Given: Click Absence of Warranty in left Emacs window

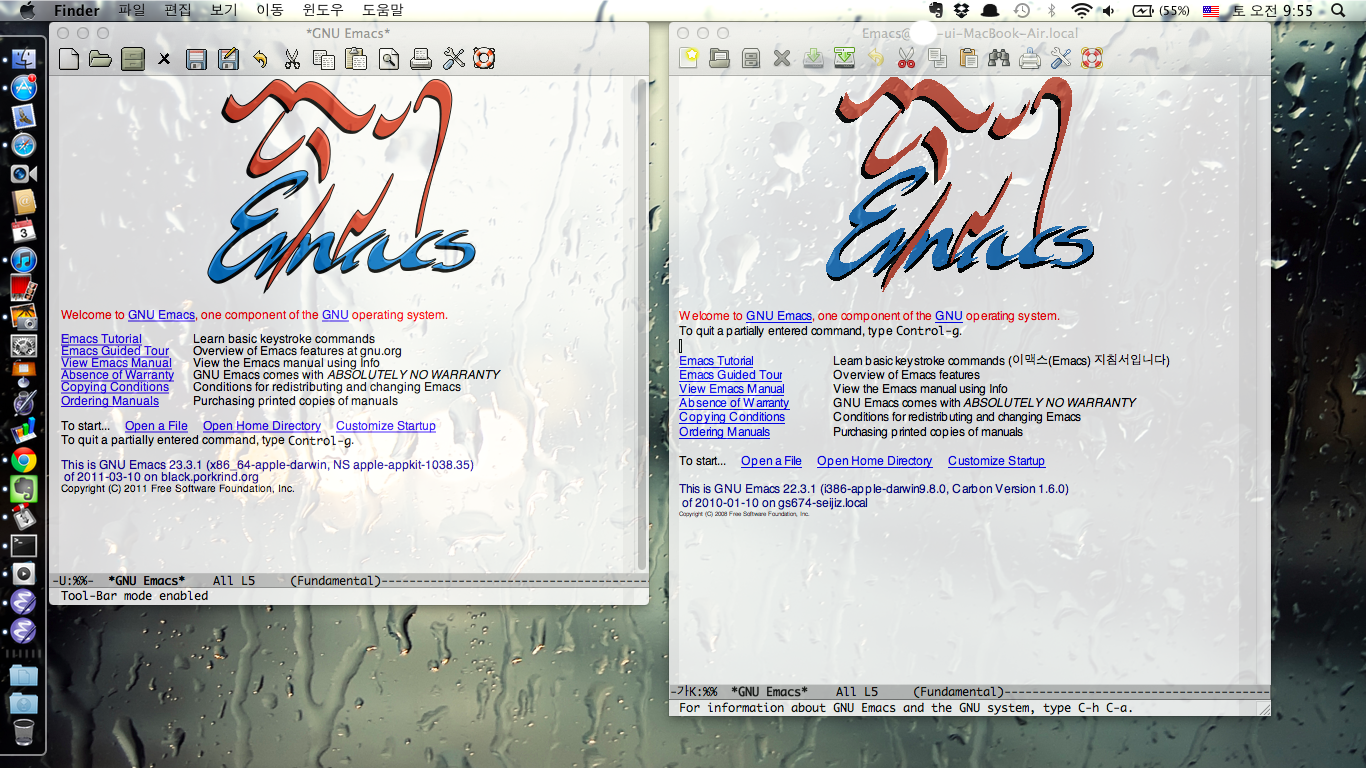Looking at the screenshot, I should [118, 375].
